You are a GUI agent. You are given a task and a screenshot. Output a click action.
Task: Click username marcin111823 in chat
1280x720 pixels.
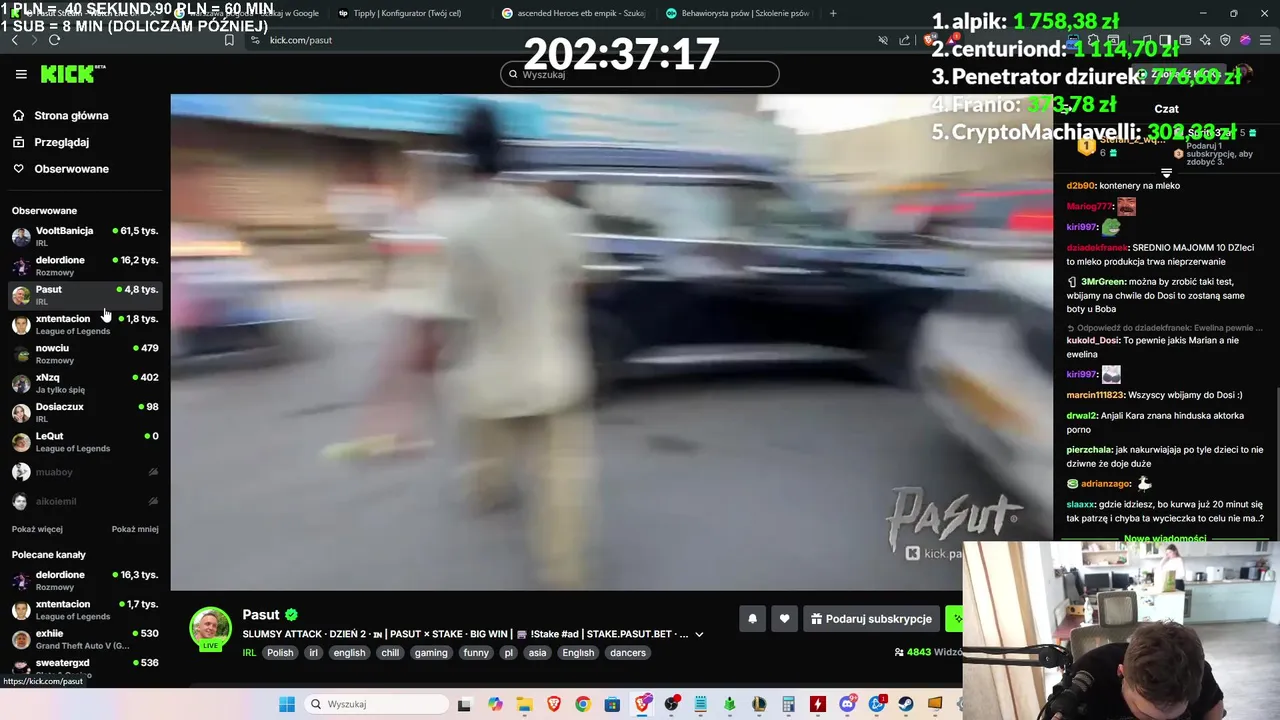pos(1095,395)
